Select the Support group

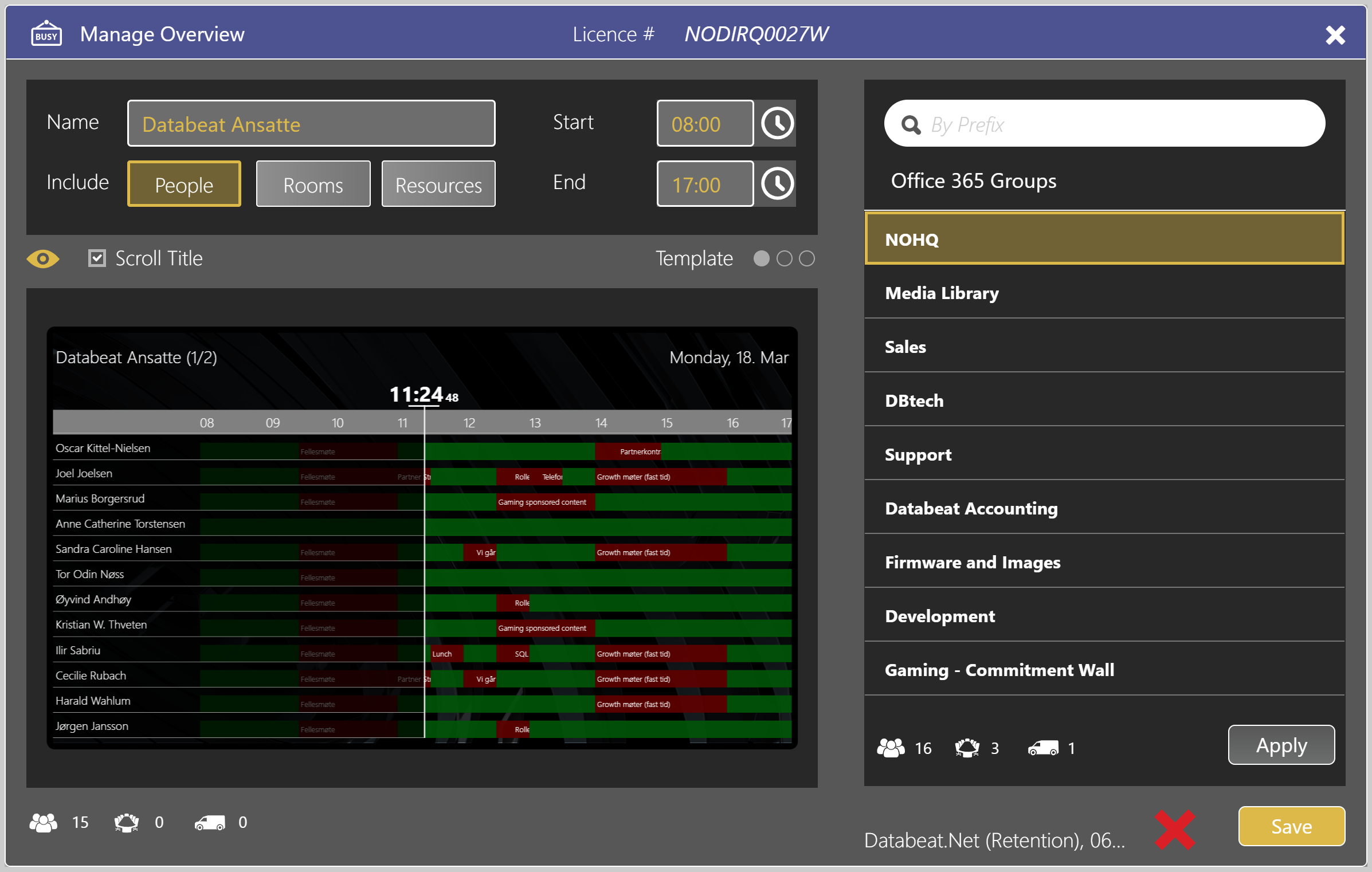pos(1104,454)
